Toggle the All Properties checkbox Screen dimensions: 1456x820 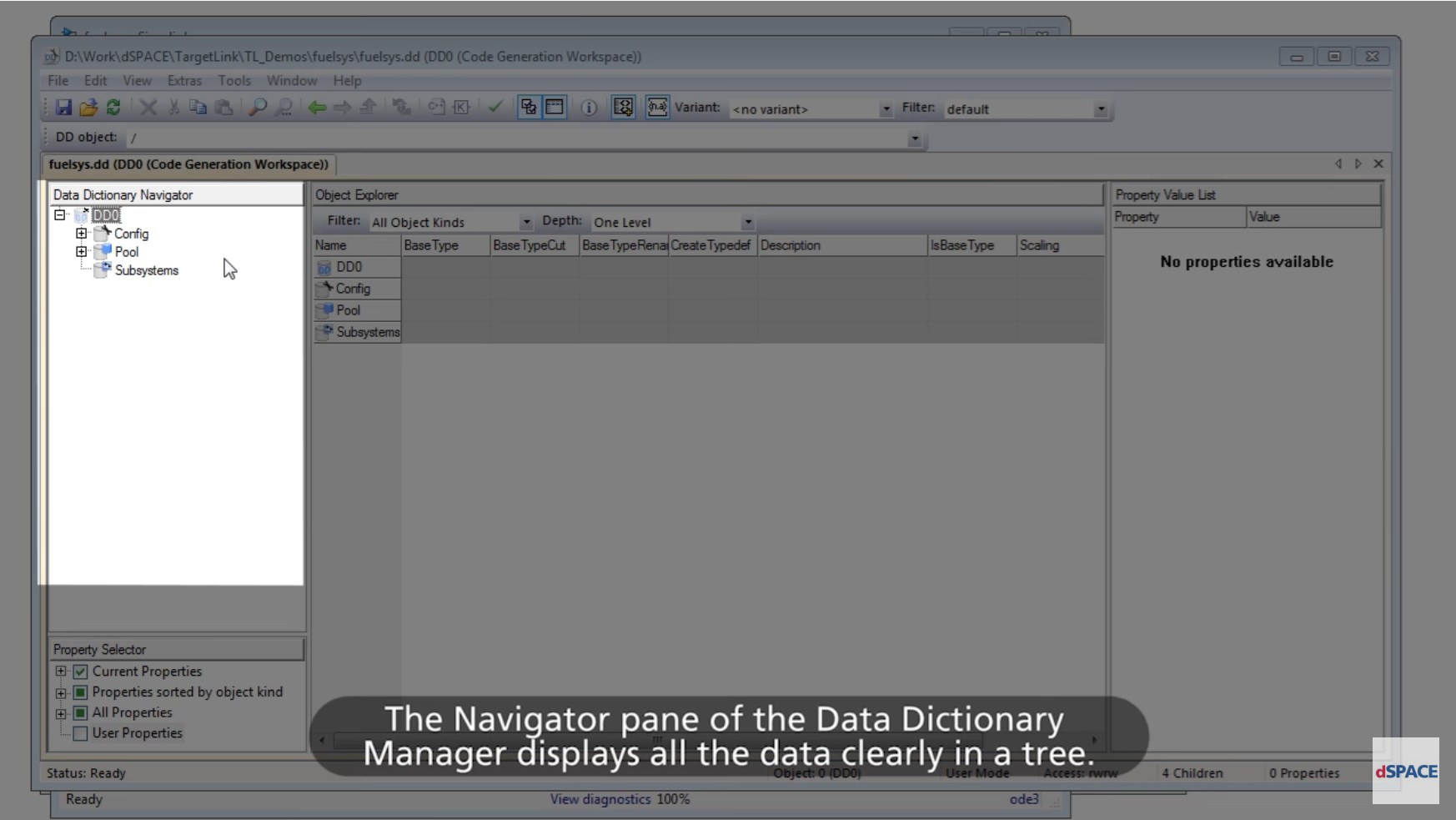click(80, 713)
